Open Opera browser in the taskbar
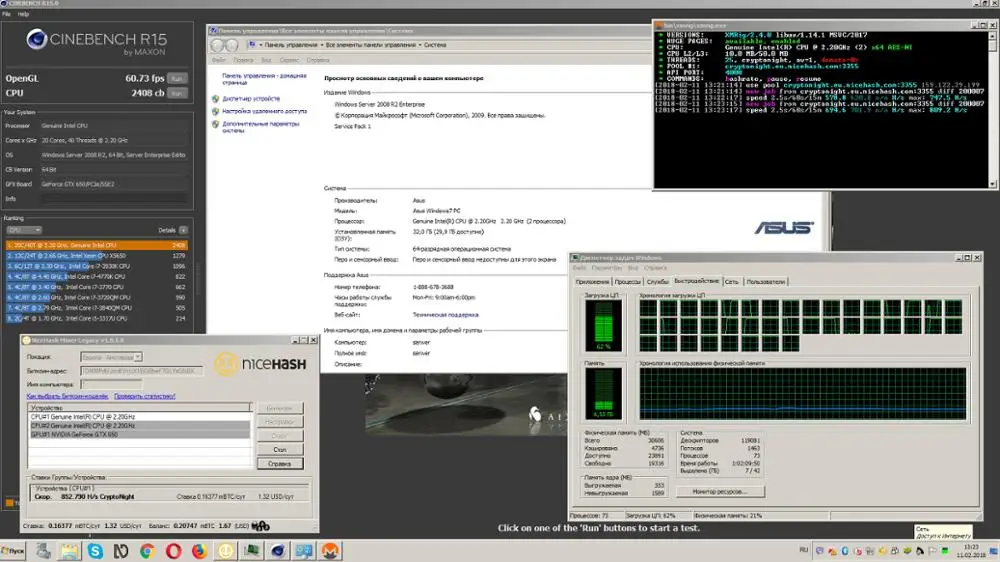Image resolution: width=1000 pixels, height=562 pixels. click(173, 551)
